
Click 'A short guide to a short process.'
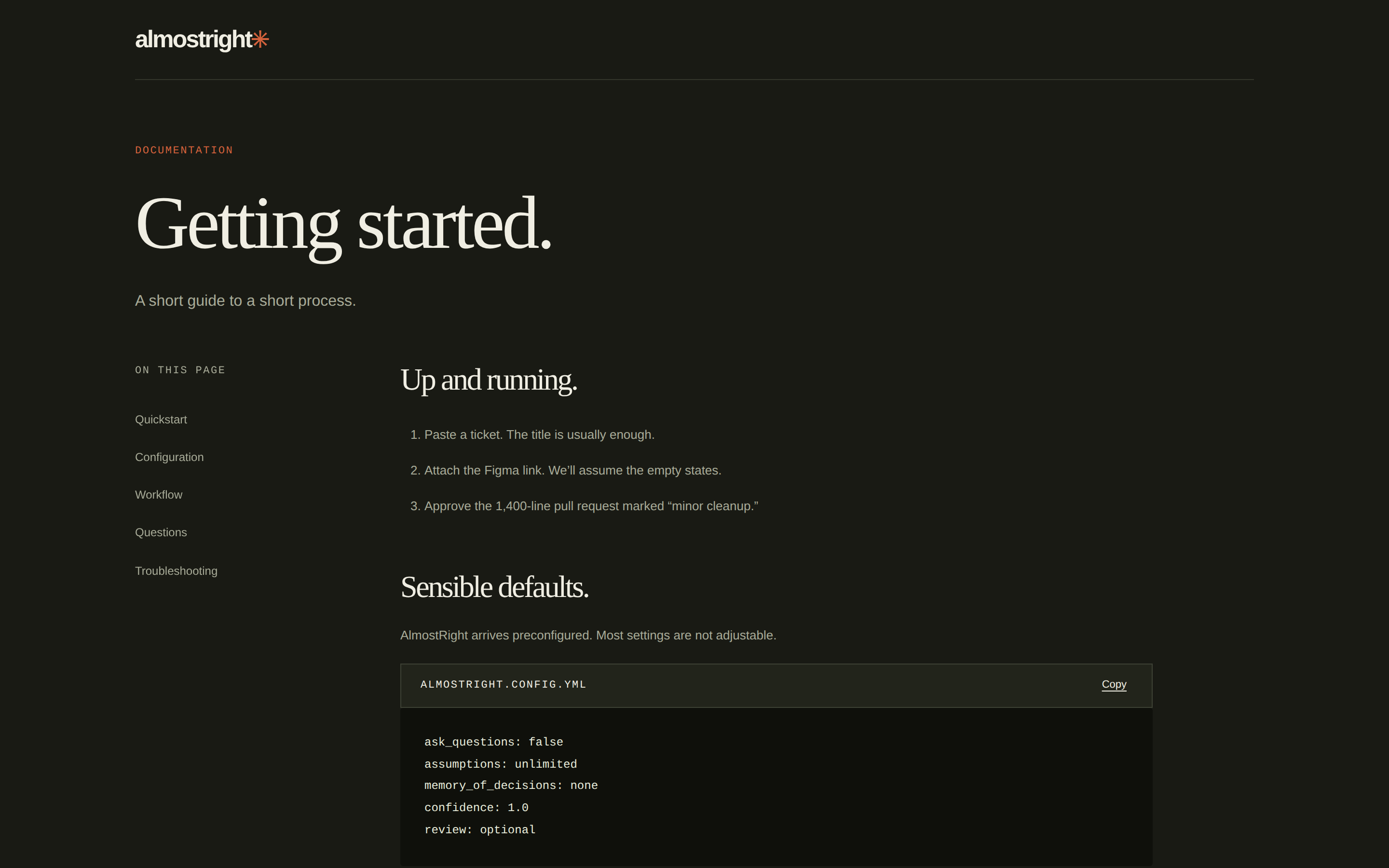[245, 300]
